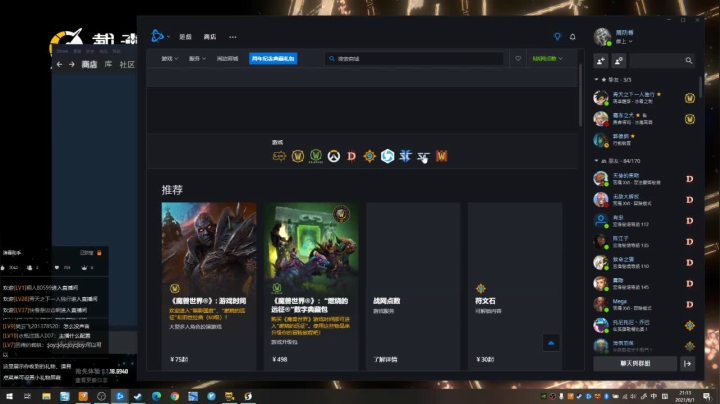Select the third favorite friend with away status

[644, 140]
